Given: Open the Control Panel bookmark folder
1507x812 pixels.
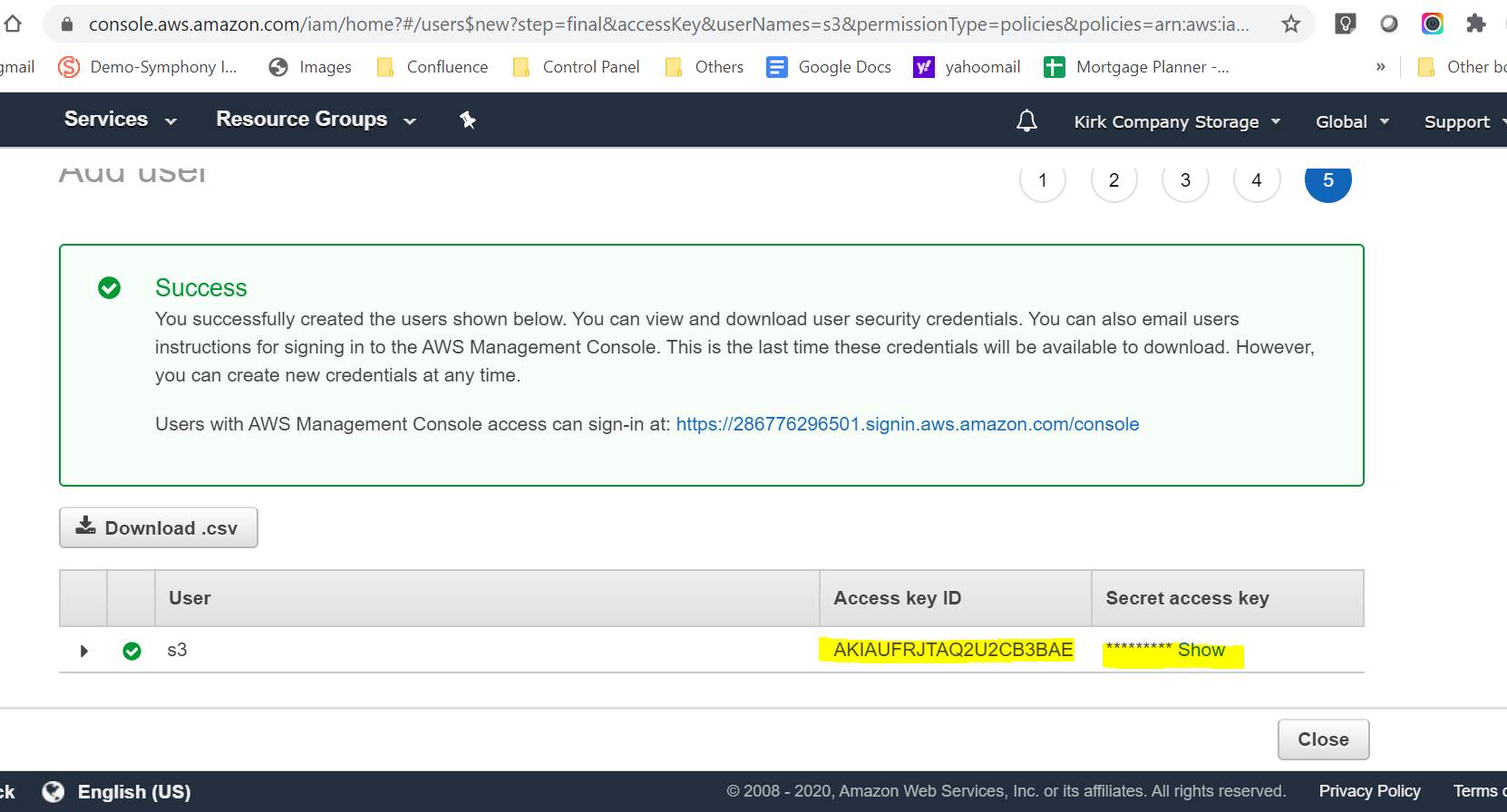Looking at the screenshot, I should pyautogui.click(x=576, y=67).
